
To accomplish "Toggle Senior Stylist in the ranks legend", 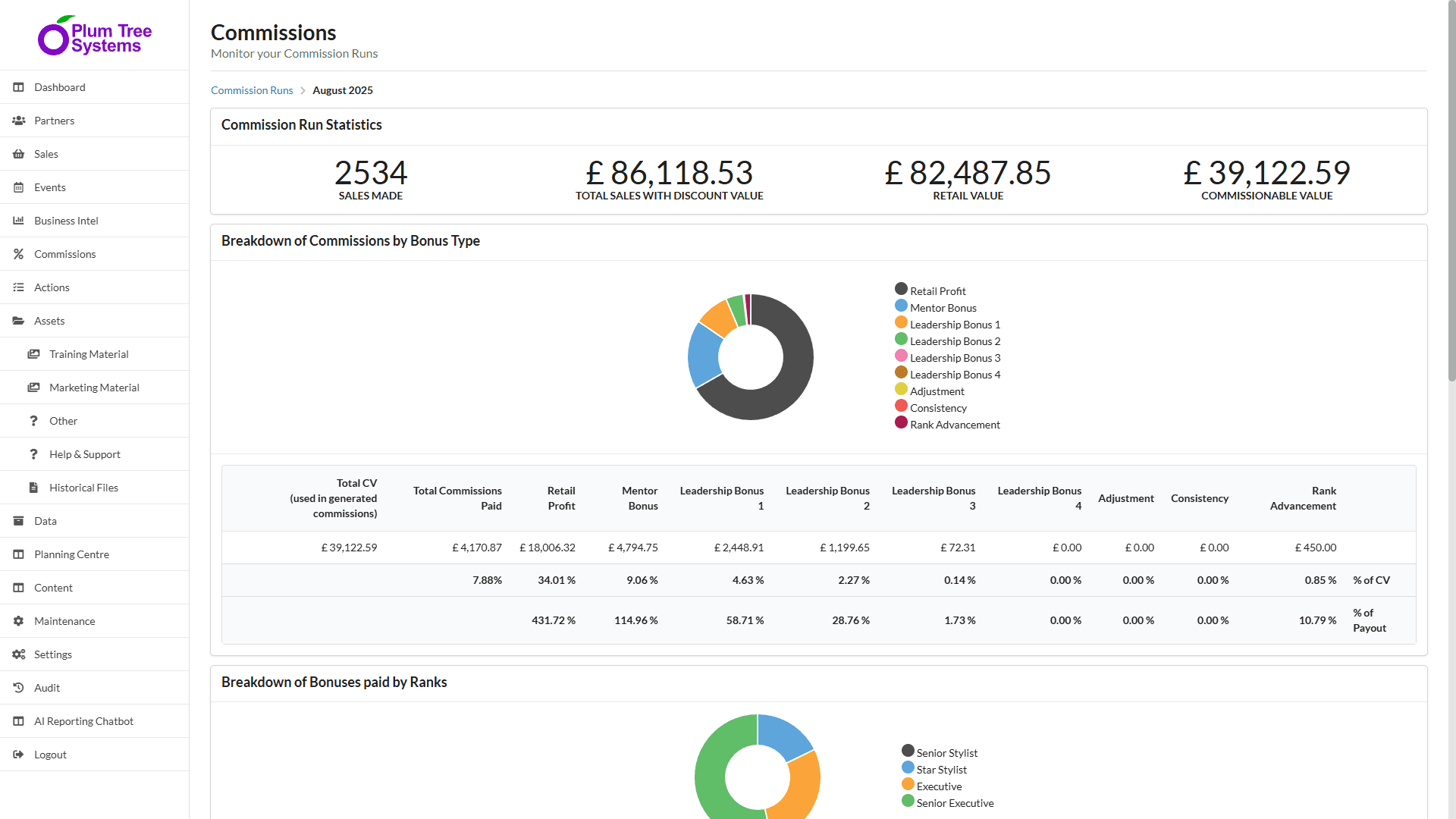I will click(x=946, y=752).
